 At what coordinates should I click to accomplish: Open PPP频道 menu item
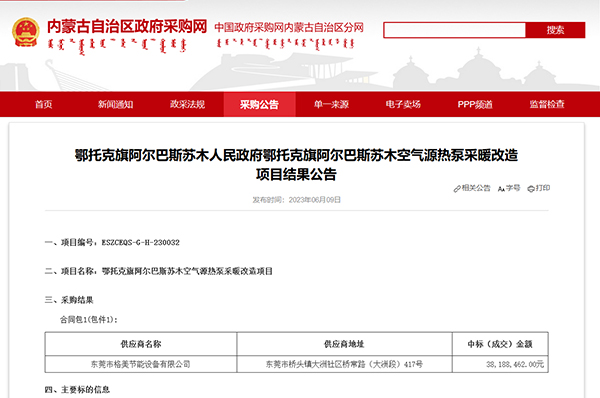pos(475,104)
